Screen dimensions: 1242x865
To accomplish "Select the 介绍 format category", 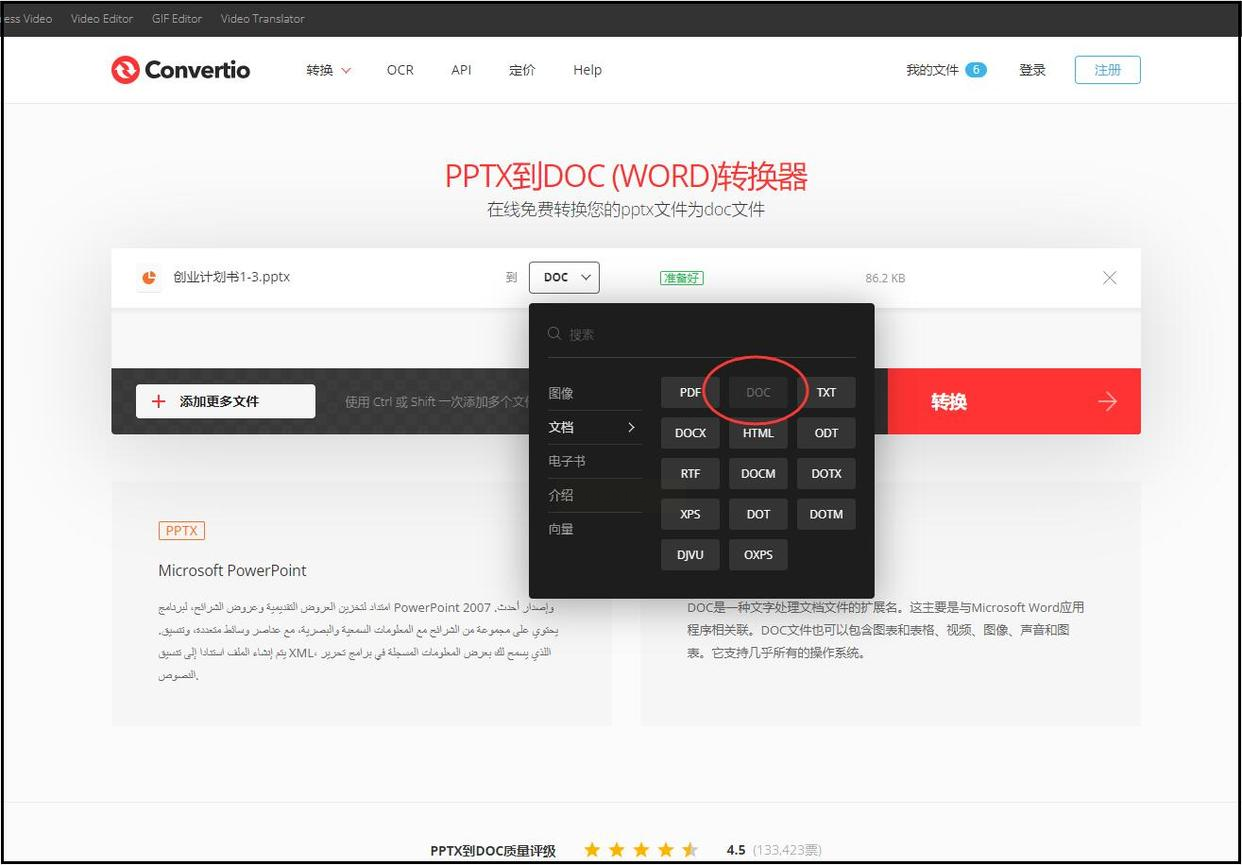I will 561,495.
